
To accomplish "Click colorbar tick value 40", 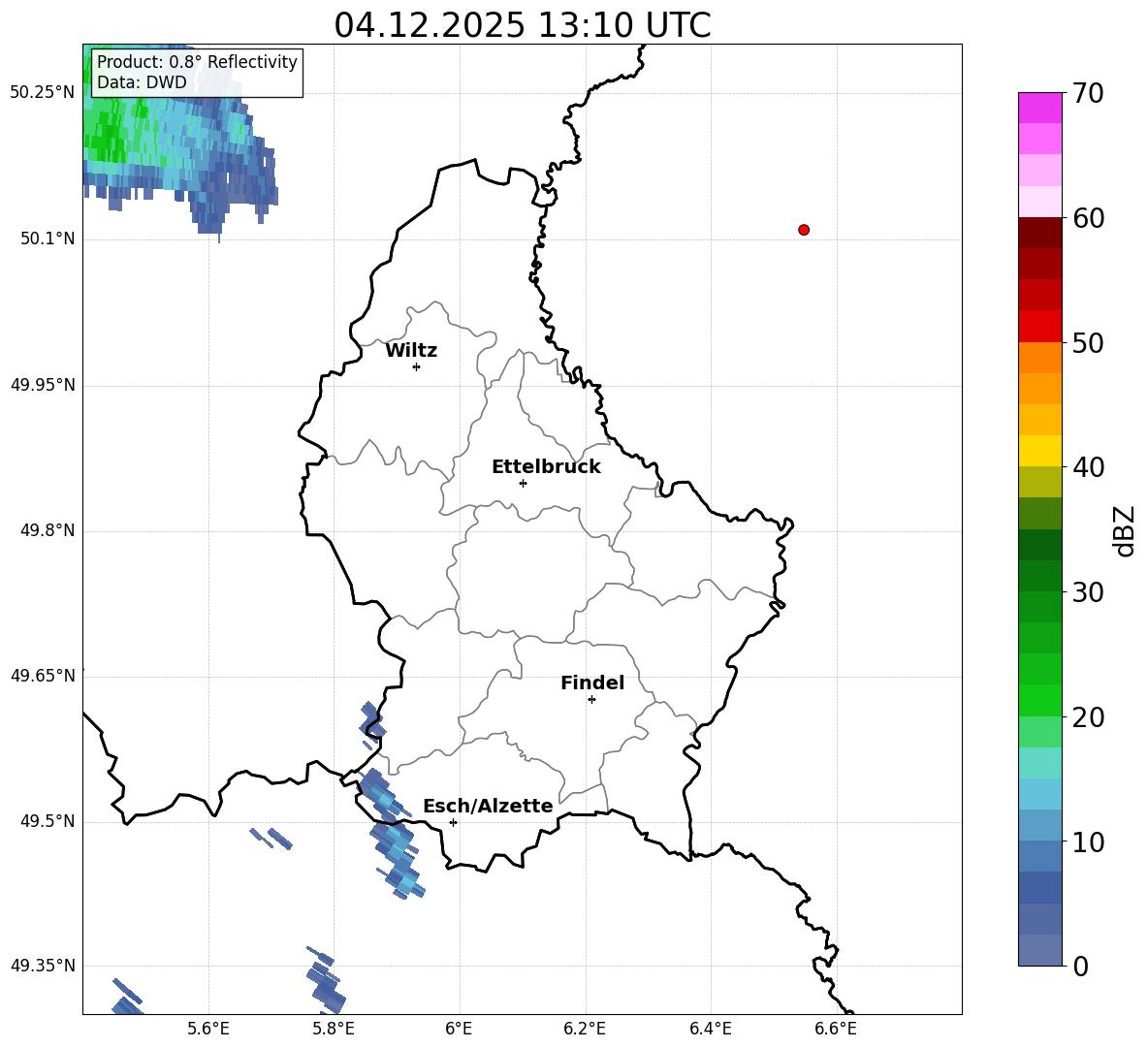I will point(1088,467).
